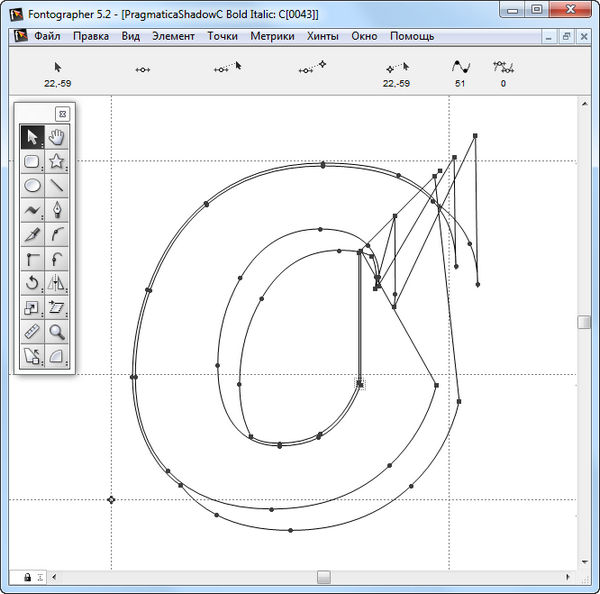Screen dimensions: 600x594
Task: Click the vertical scrollbar thumb
Action: [584, 322]
